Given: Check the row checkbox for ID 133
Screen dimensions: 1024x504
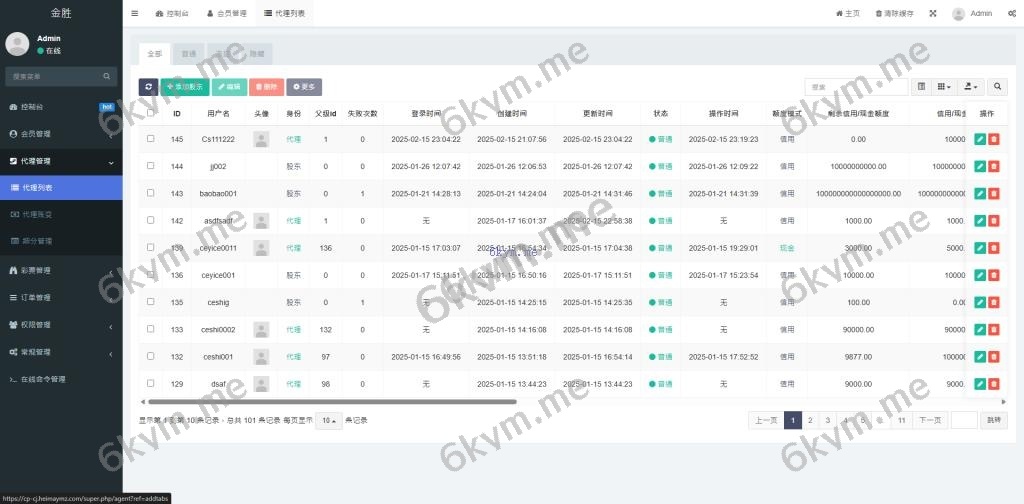Looking at the screenshot, I should [151, 328].
